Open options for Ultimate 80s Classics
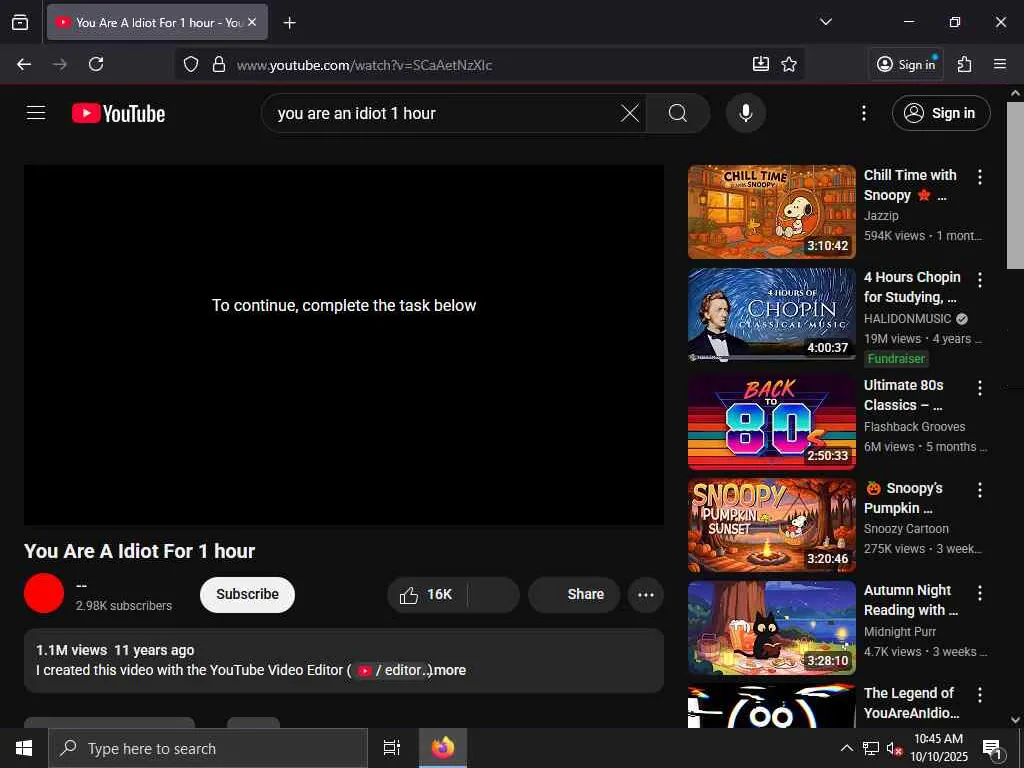 [979, 388]
